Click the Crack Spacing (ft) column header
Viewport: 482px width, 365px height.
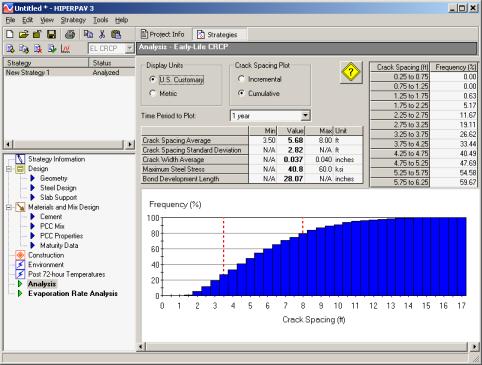pos(400,67)
